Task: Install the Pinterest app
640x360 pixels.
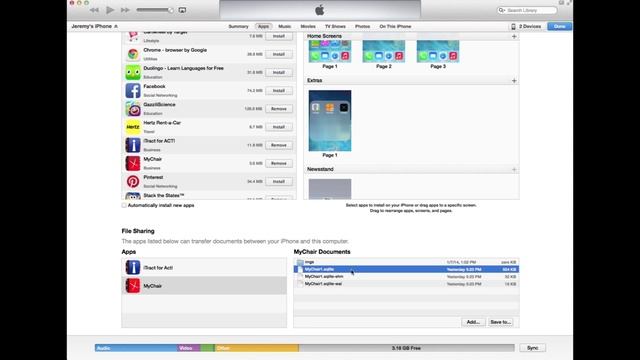Action: (279, 181)
